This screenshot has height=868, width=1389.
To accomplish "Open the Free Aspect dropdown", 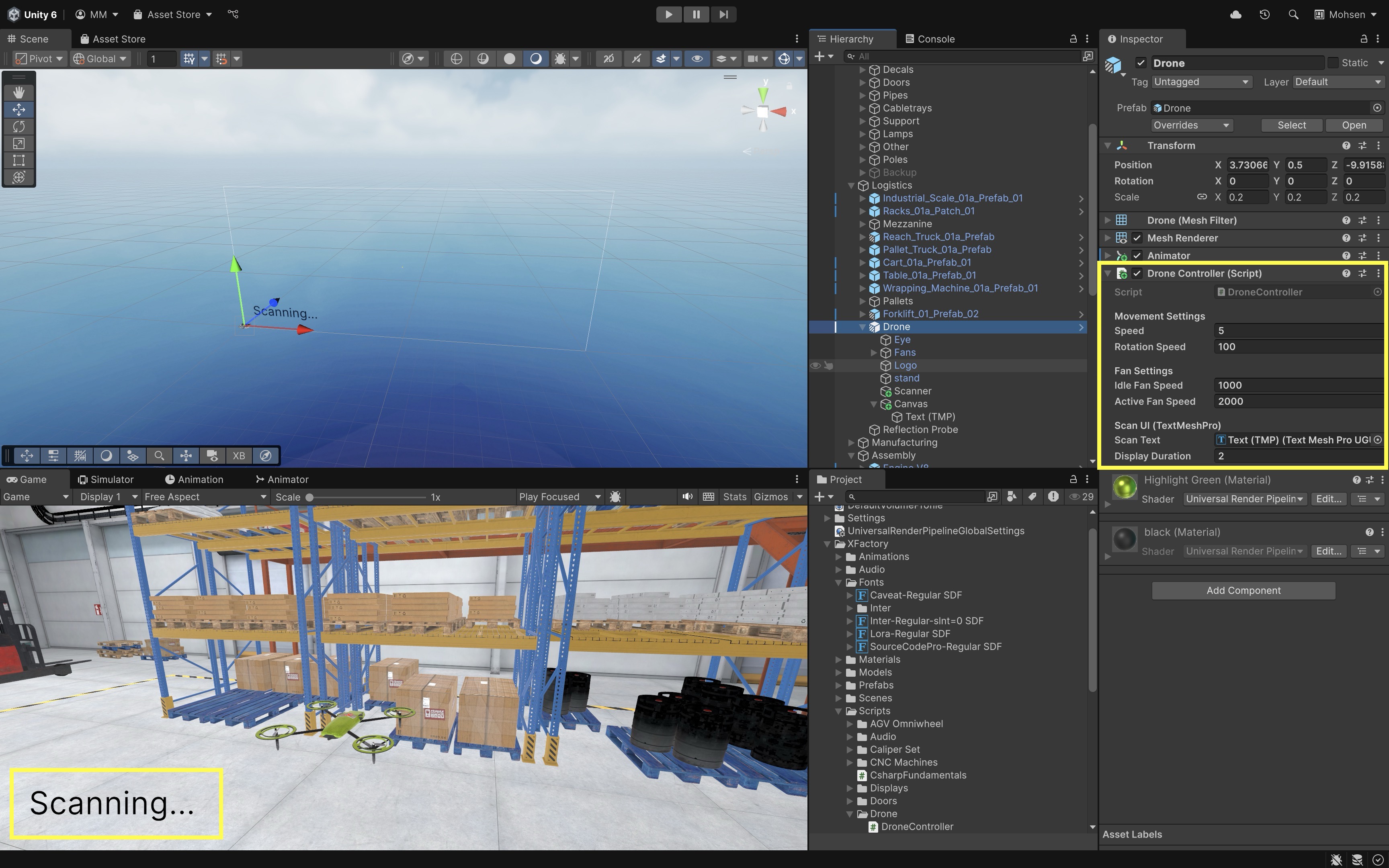I will pos(205,497).
